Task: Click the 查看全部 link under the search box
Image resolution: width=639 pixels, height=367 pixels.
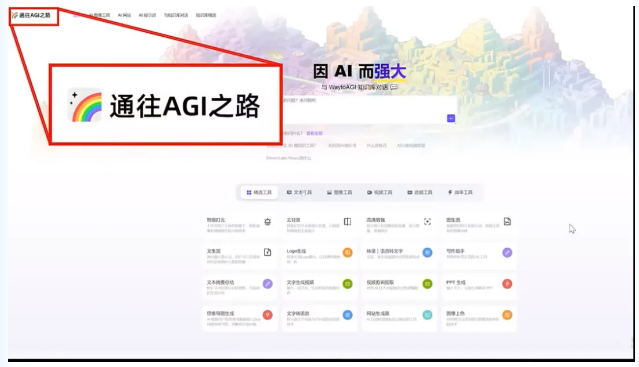Action: coord(314,133)
